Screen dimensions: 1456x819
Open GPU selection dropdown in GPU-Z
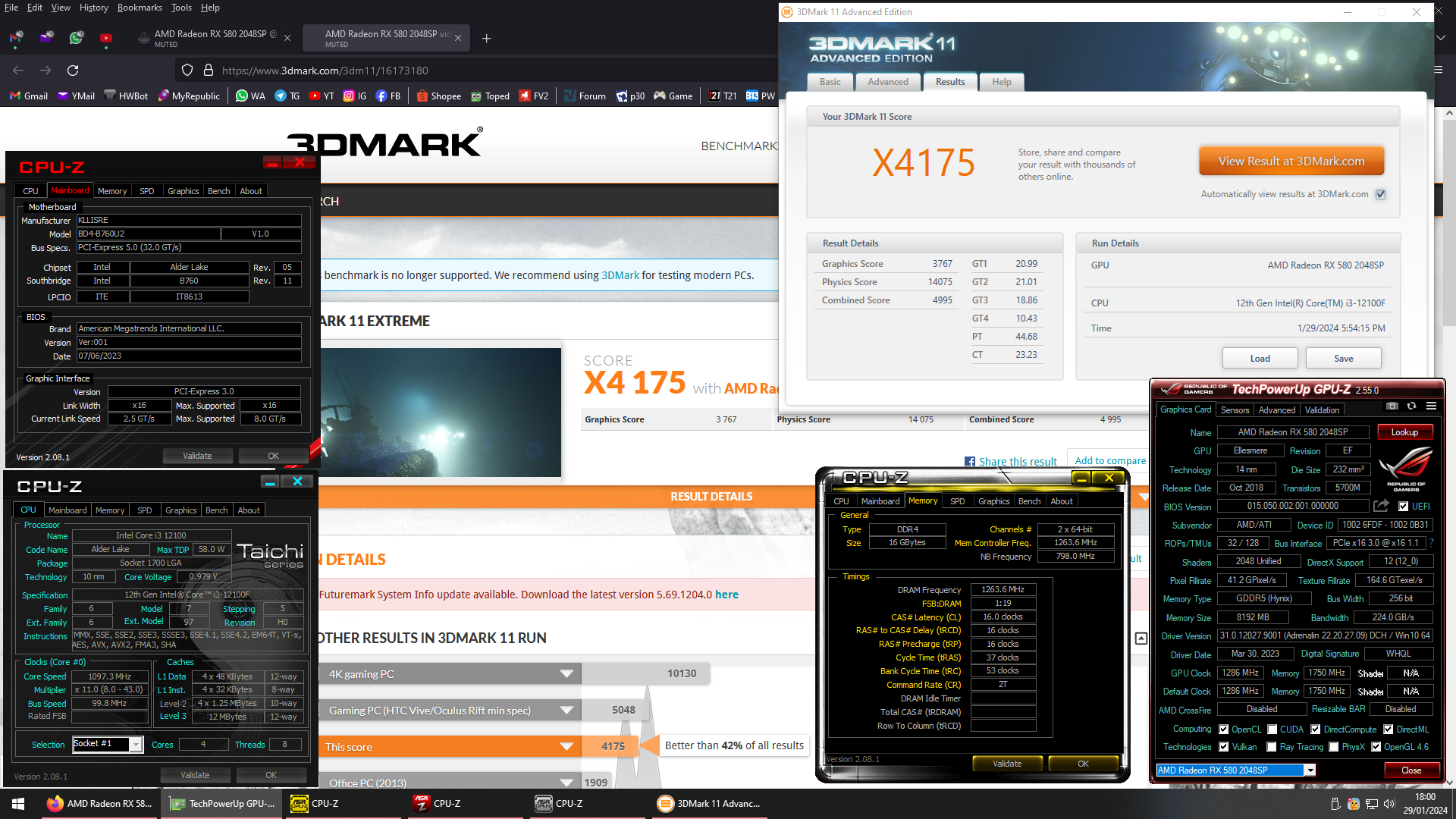click(x=1310, y=770)
